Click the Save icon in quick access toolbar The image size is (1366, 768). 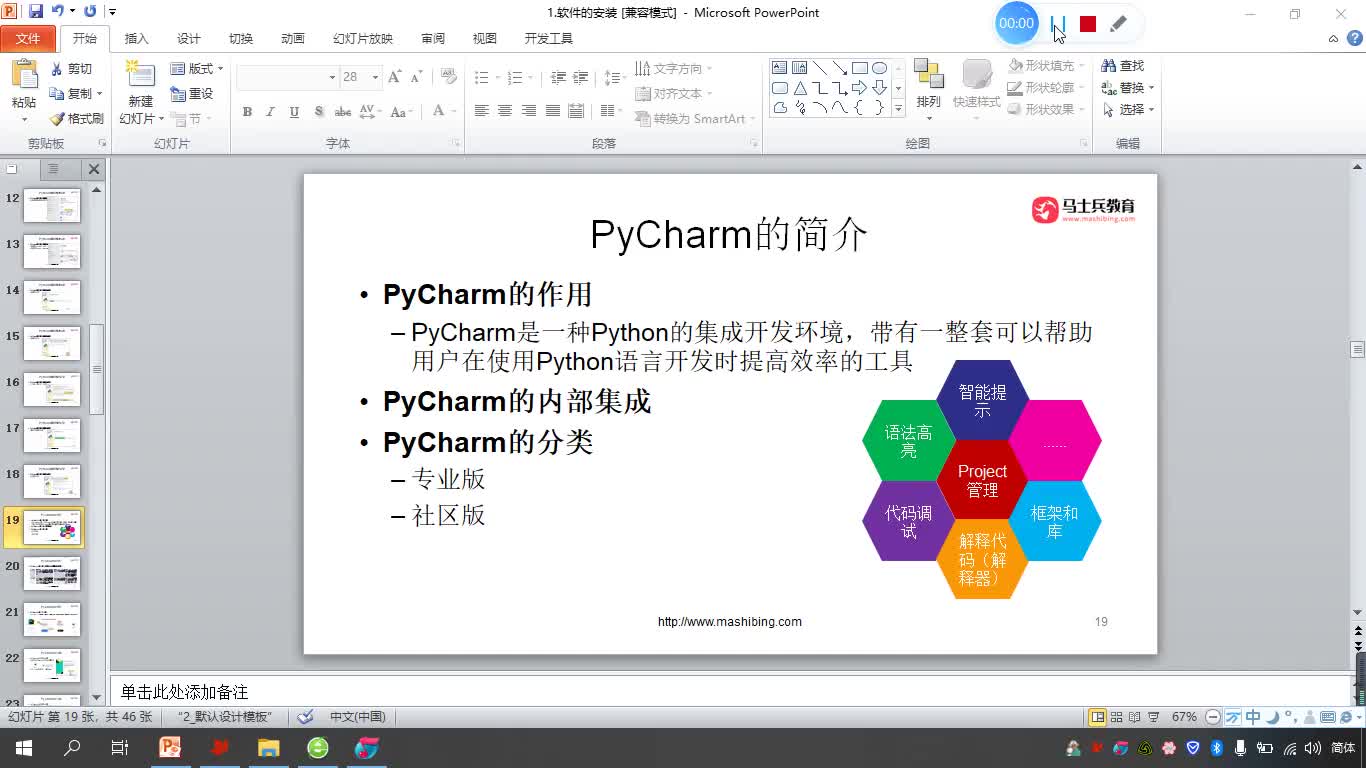pos(36,12)
